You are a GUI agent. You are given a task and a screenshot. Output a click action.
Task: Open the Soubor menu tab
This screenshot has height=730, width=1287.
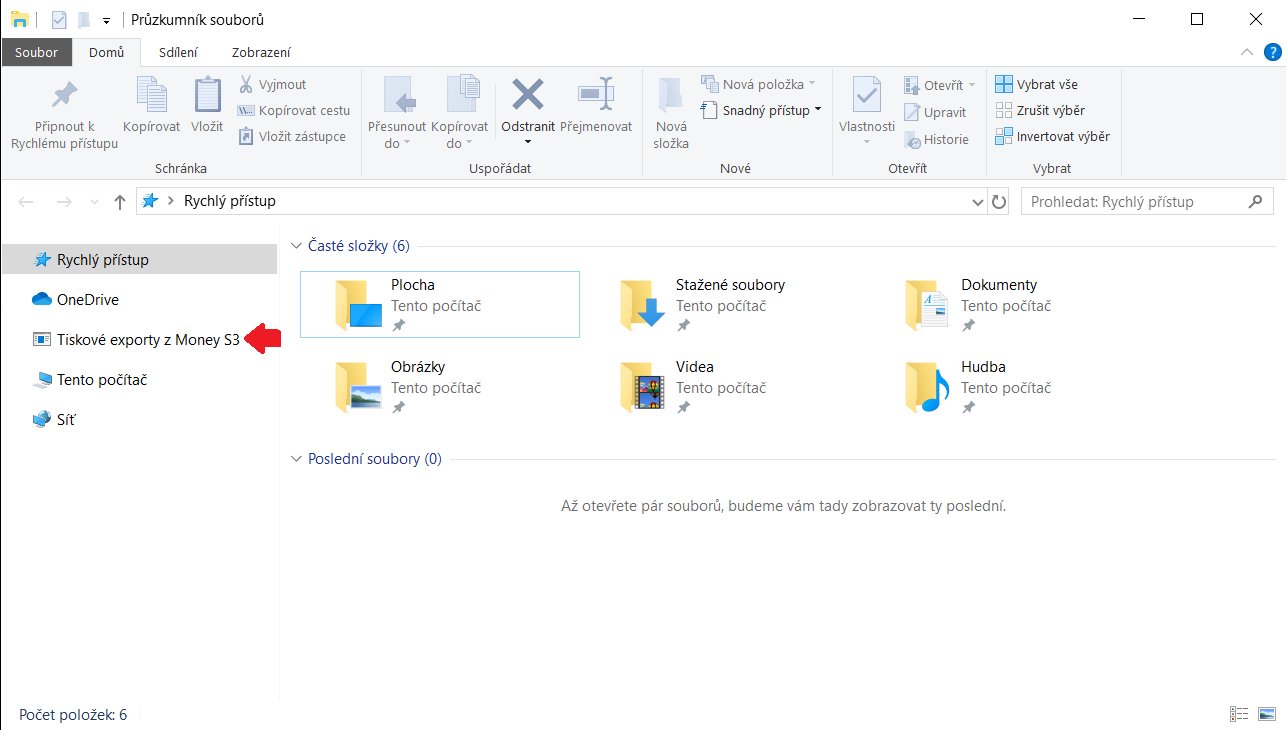pos(37,52)
